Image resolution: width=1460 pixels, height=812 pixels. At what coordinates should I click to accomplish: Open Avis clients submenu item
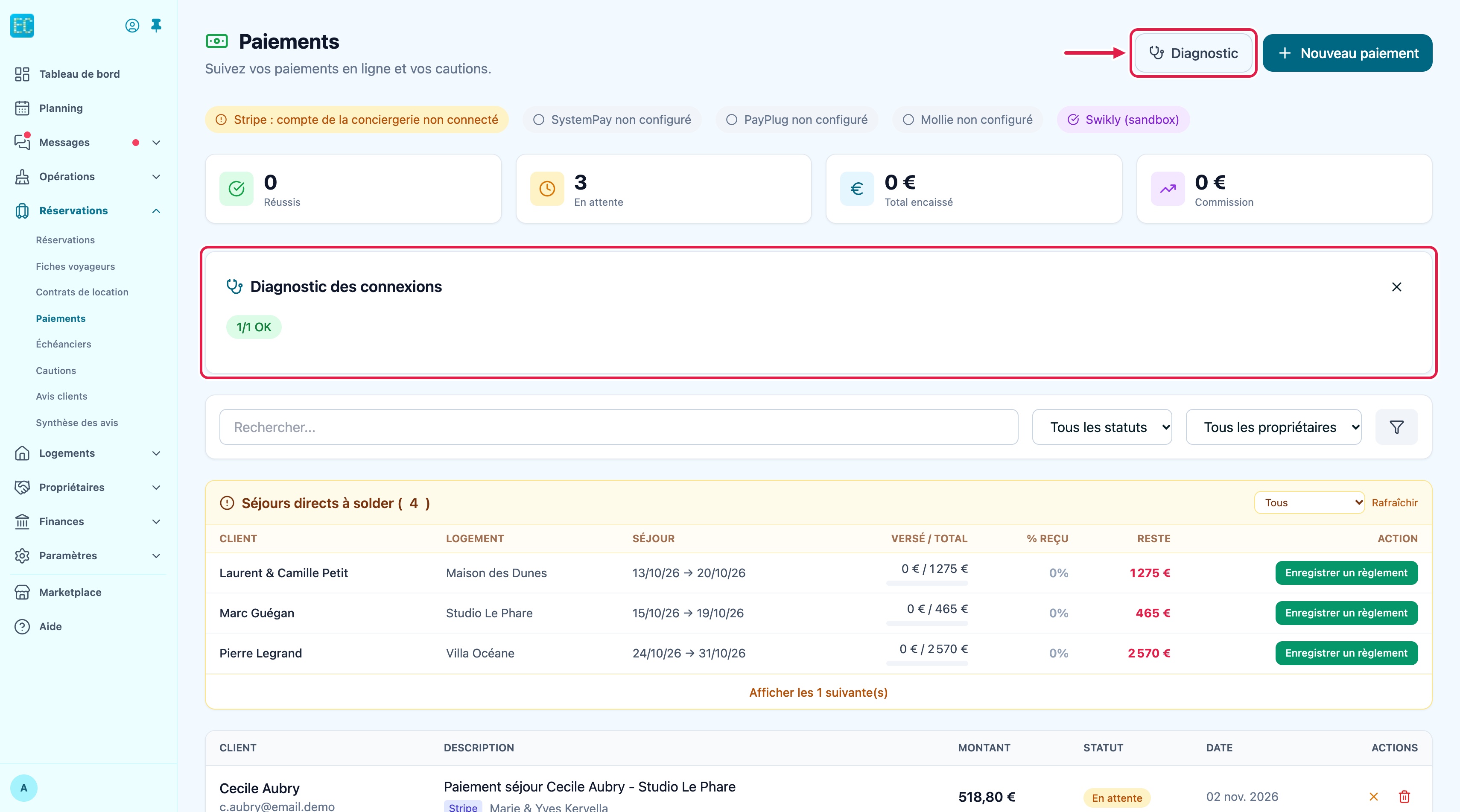tap(62, 396)
